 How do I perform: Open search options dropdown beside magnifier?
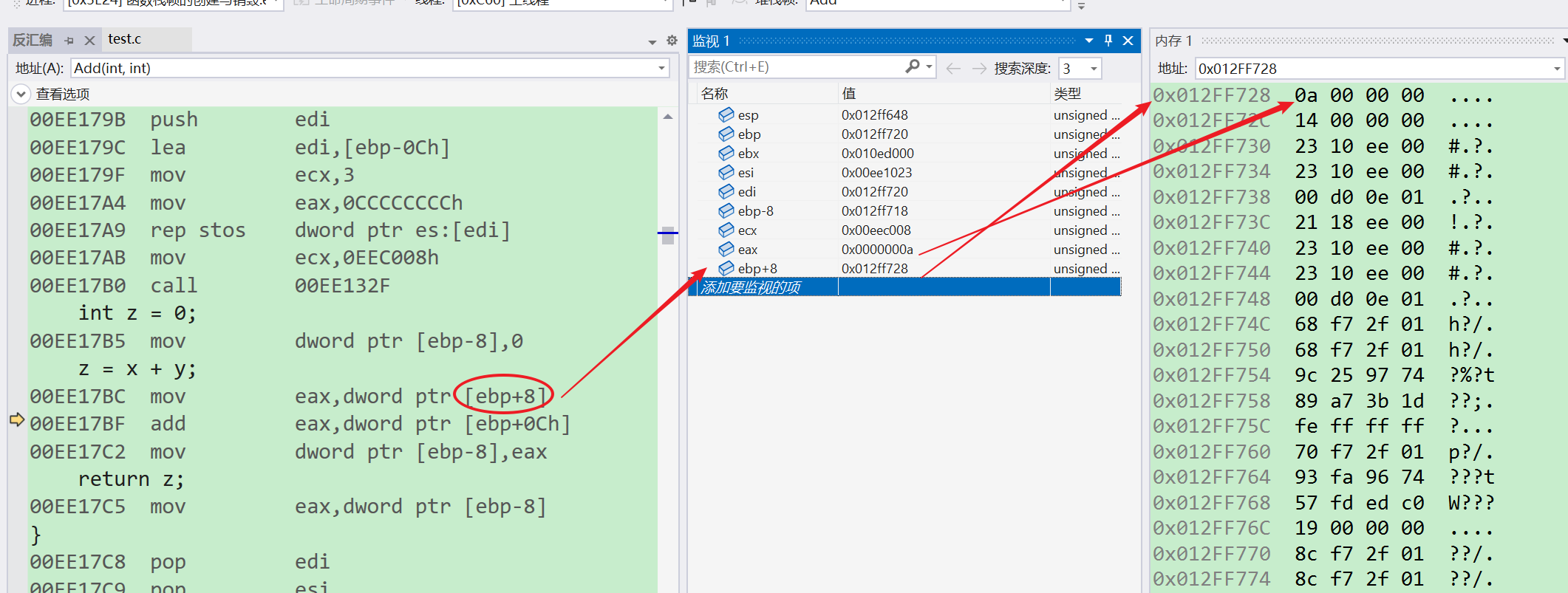point(929,66)
